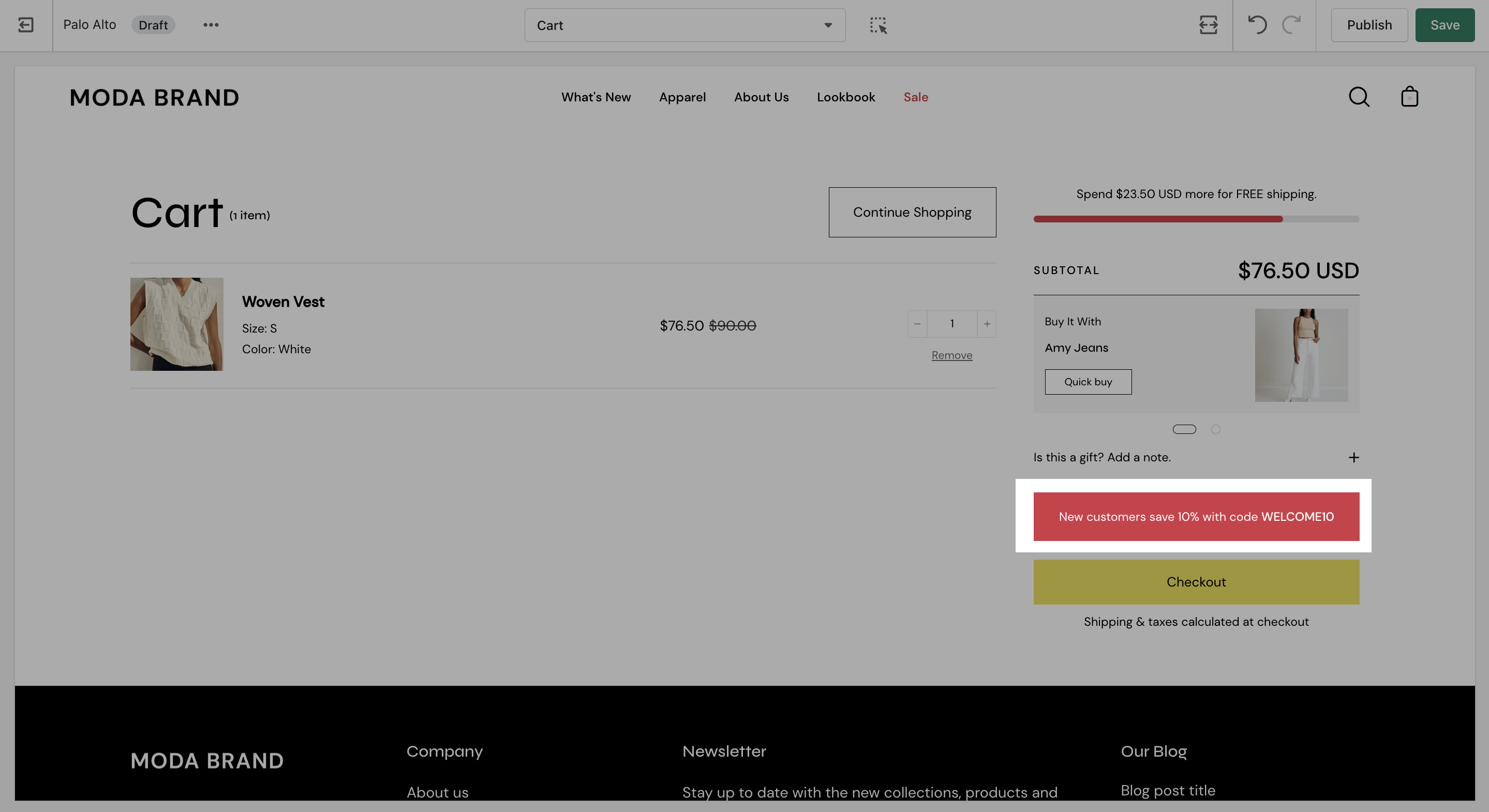Open the shopping bag cart icon
Viewport: 1489px width, 812px height.
coord(1409,97)
